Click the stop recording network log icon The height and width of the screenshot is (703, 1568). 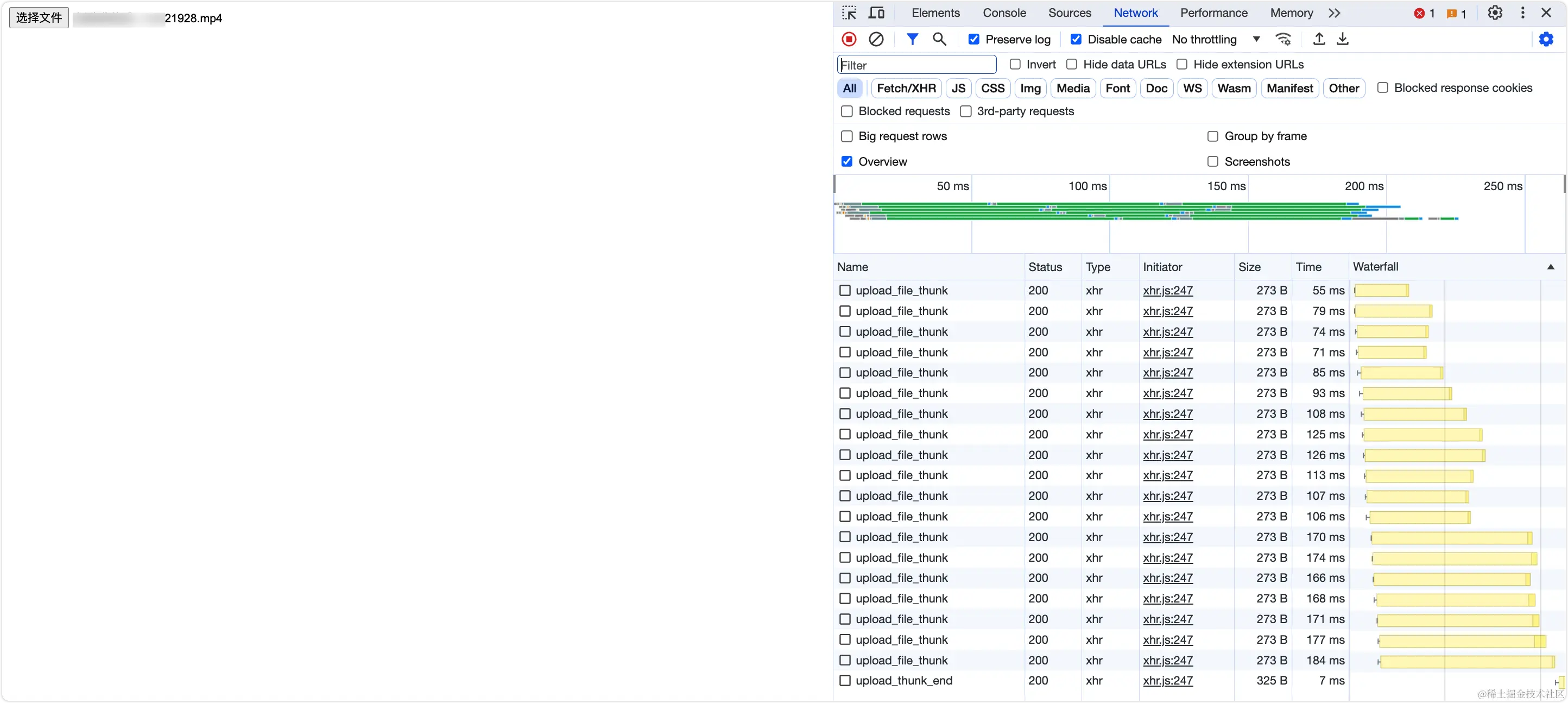point(849,39)
